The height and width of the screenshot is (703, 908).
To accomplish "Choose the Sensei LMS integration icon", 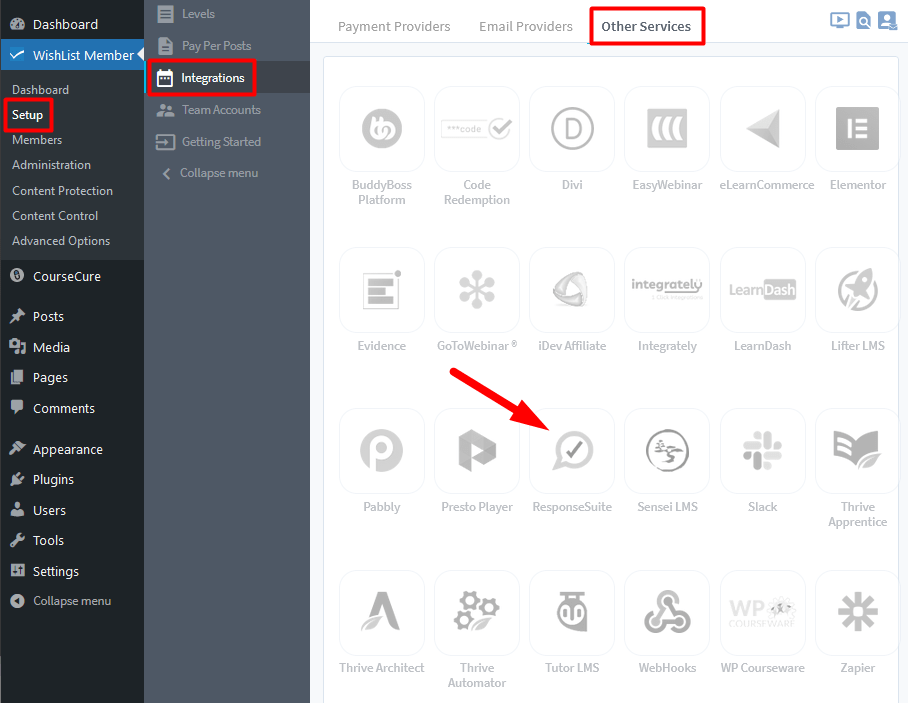I will (x=667, y=451).
